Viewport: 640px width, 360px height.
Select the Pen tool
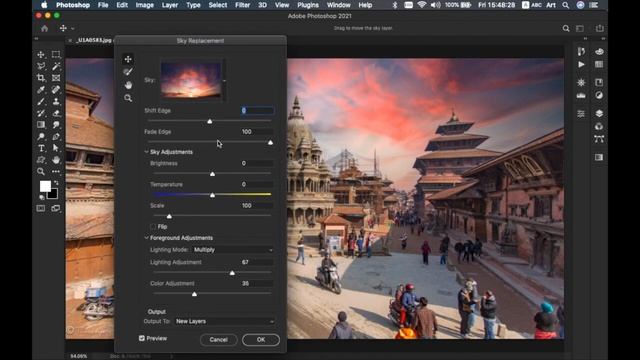56,136
